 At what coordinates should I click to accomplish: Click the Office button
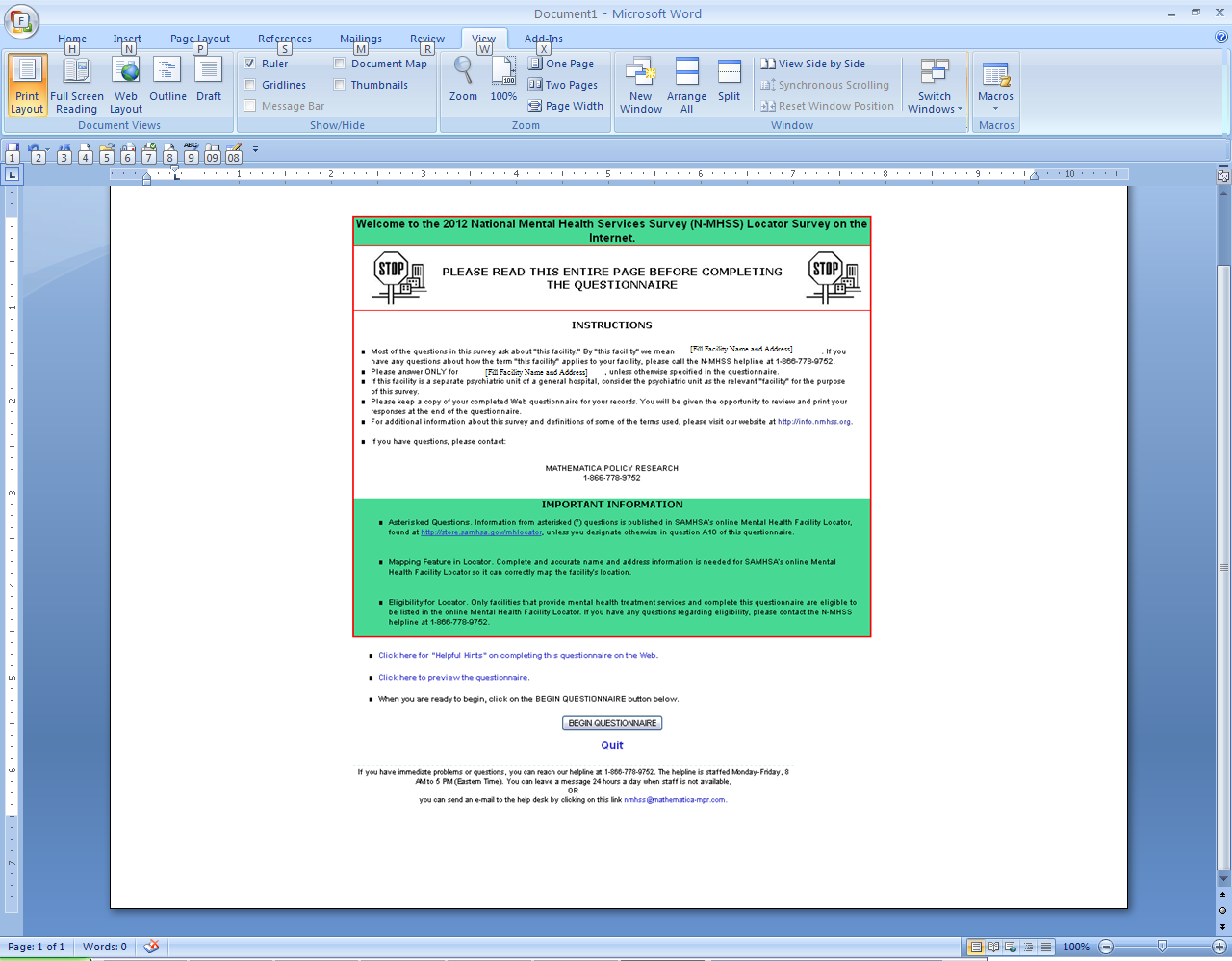(20, 20)
